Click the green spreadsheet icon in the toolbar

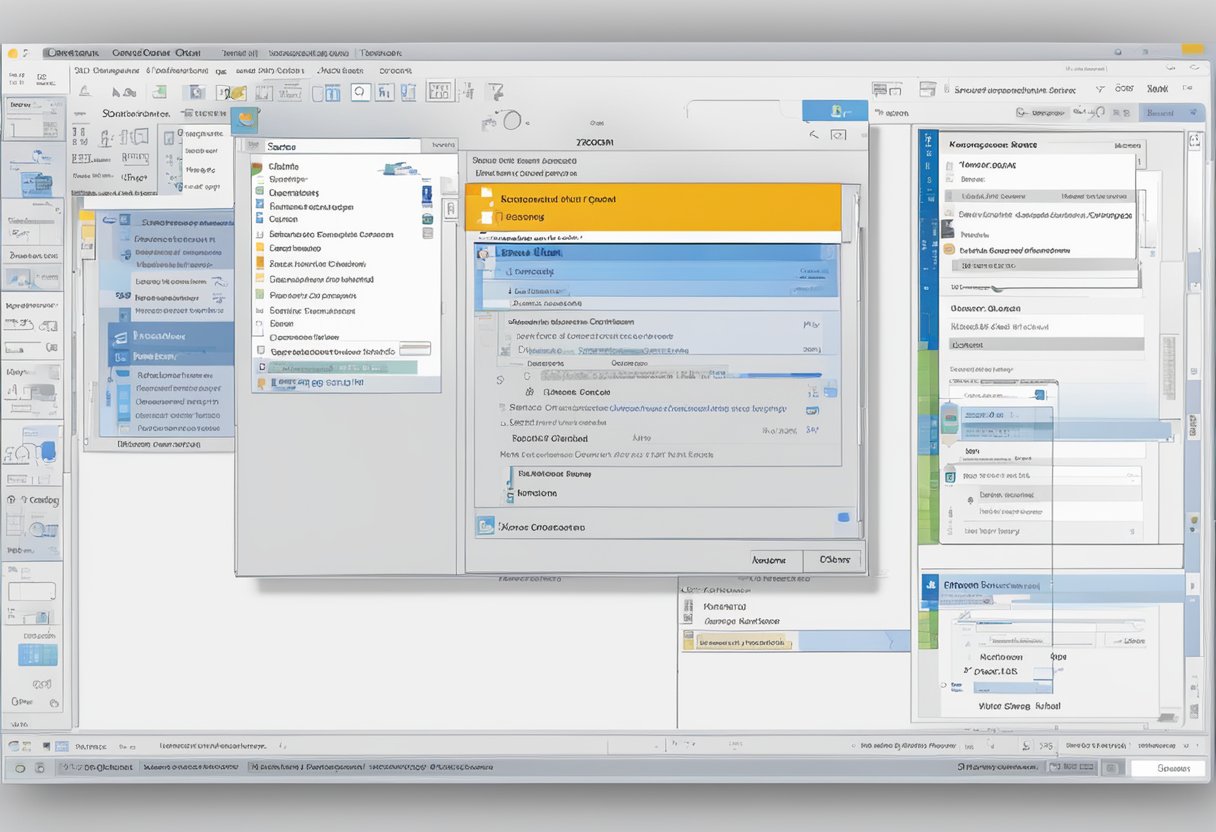[x=159, y=92]
